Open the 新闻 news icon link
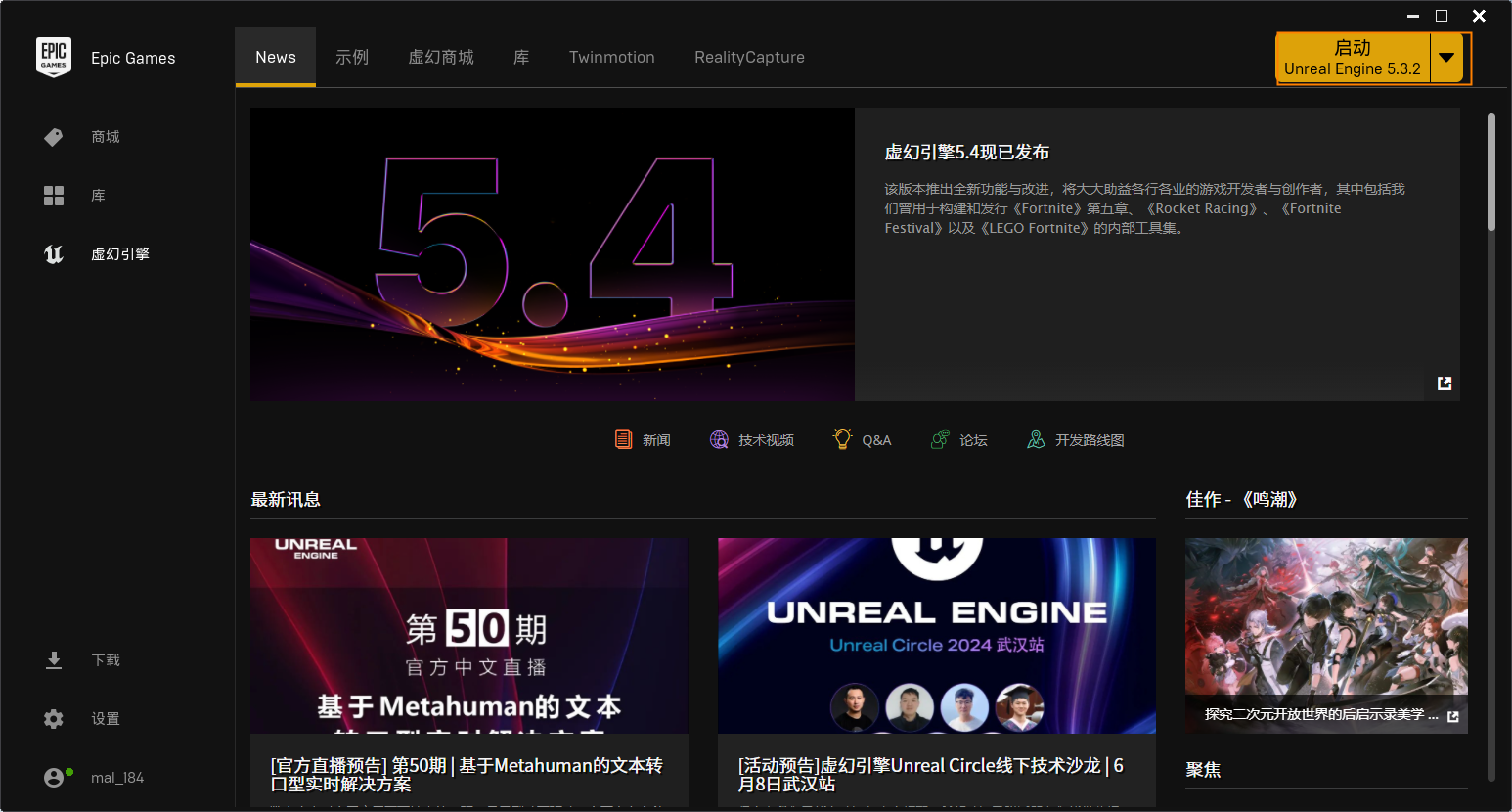1512x812 pixels. click(623, 440)
